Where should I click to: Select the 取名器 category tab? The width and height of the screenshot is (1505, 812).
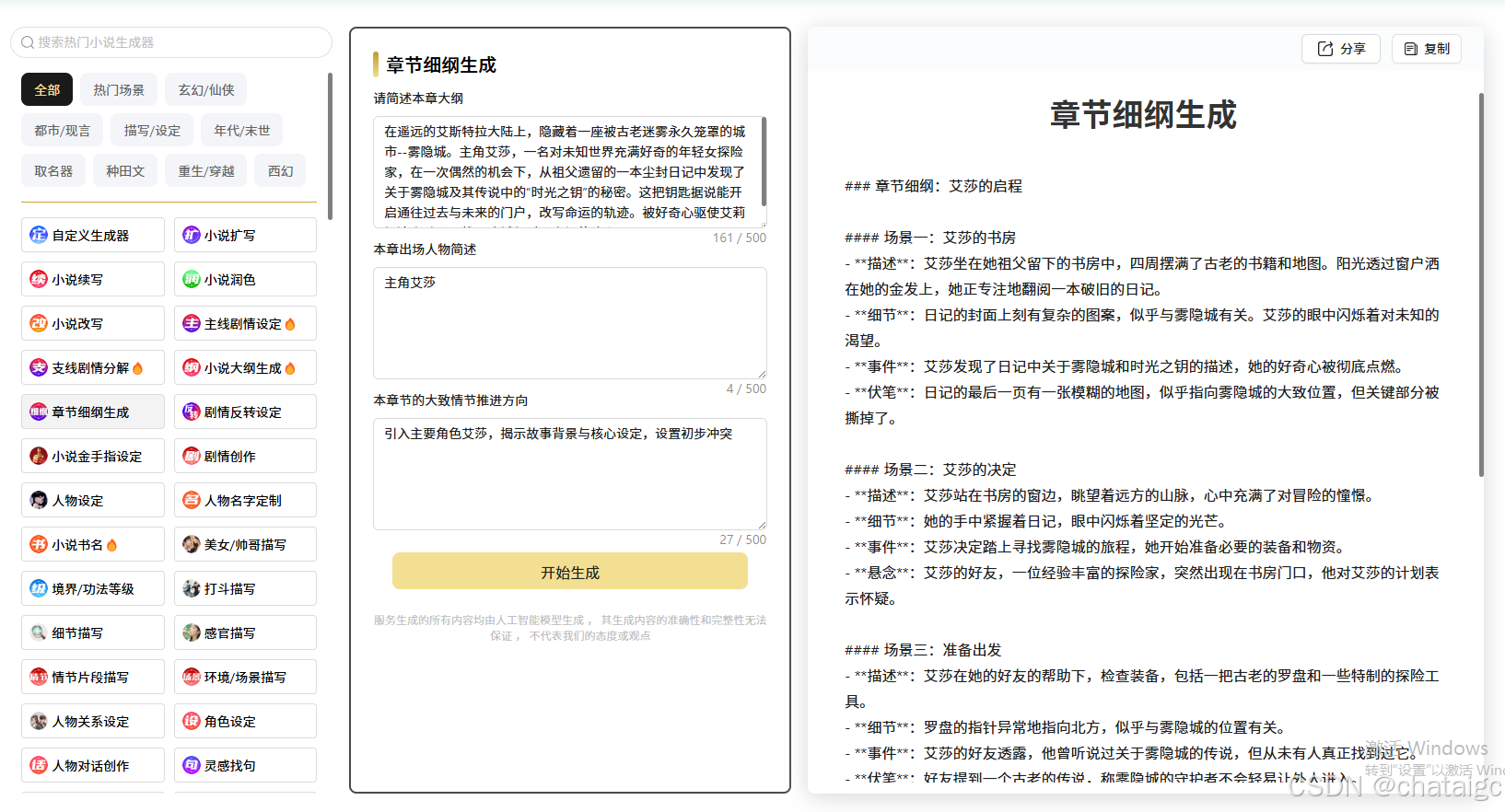click(x=53, y=170)
